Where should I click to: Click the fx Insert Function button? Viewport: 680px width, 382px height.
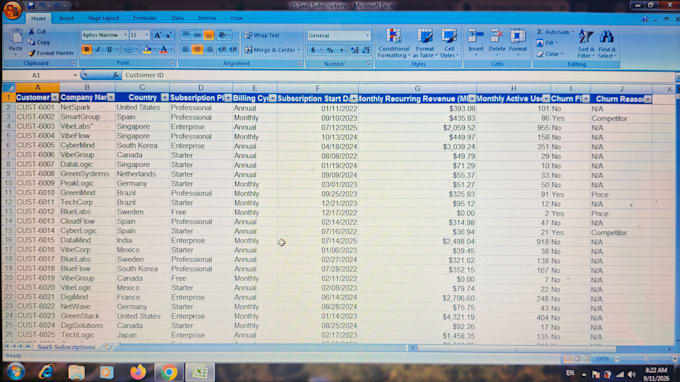116,75
